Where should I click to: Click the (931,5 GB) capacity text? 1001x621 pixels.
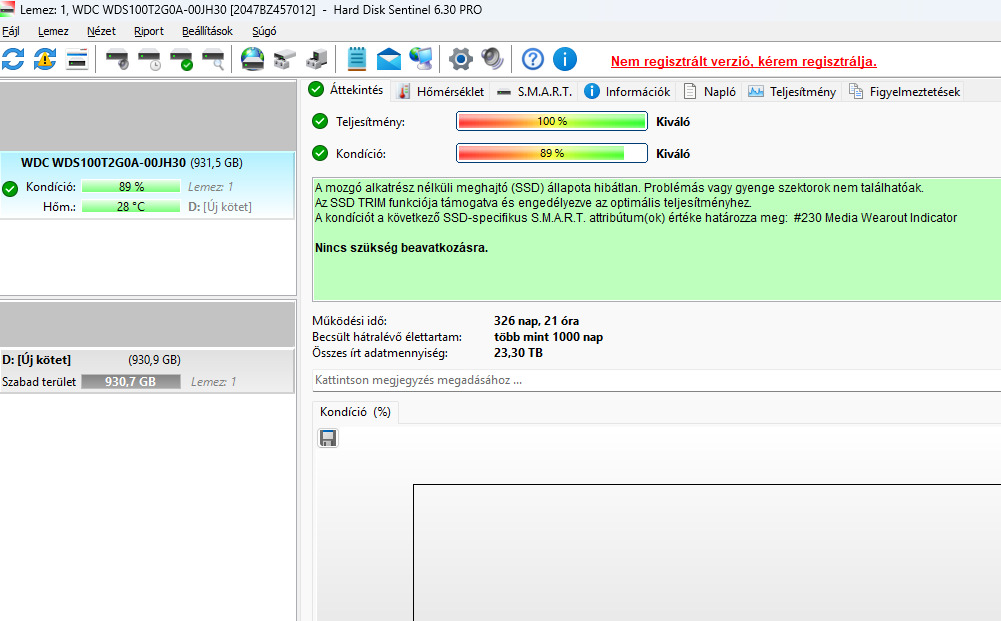coord(216,163)
